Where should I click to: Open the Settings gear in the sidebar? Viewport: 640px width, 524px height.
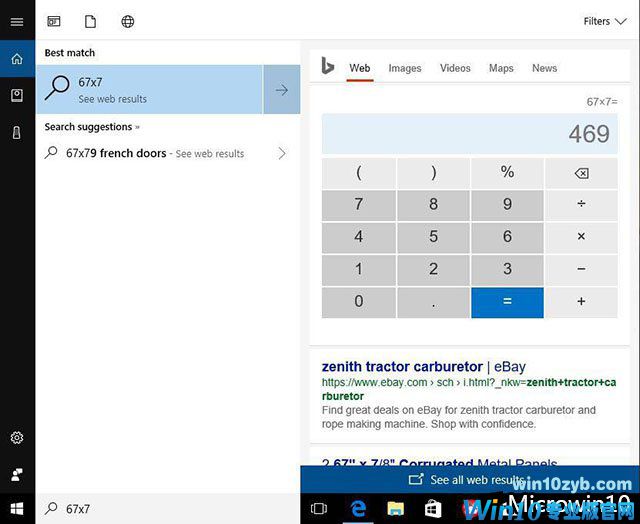click(x=17, y=438)
